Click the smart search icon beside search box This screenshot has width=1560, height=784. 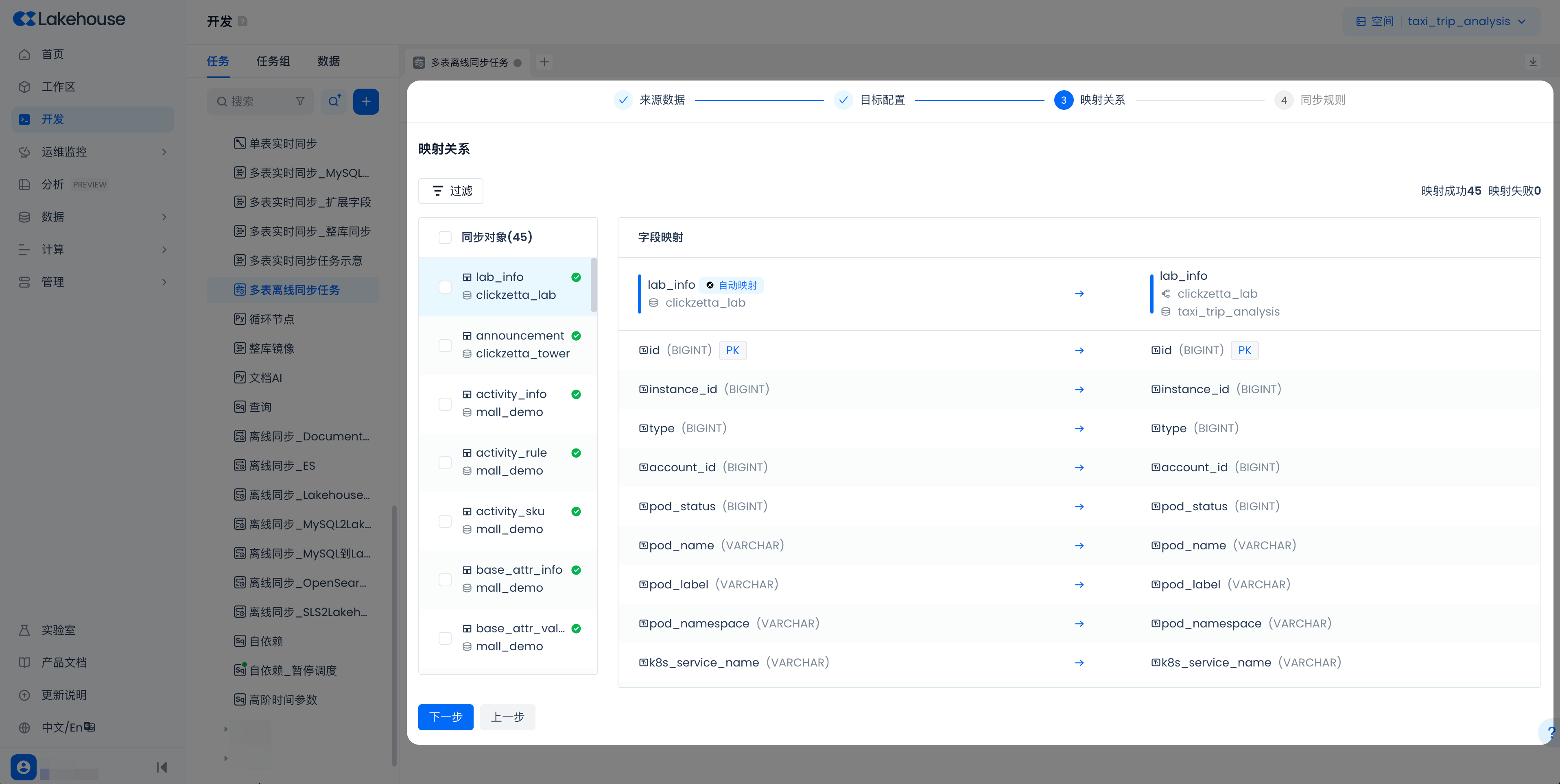(x=334, y=102)
